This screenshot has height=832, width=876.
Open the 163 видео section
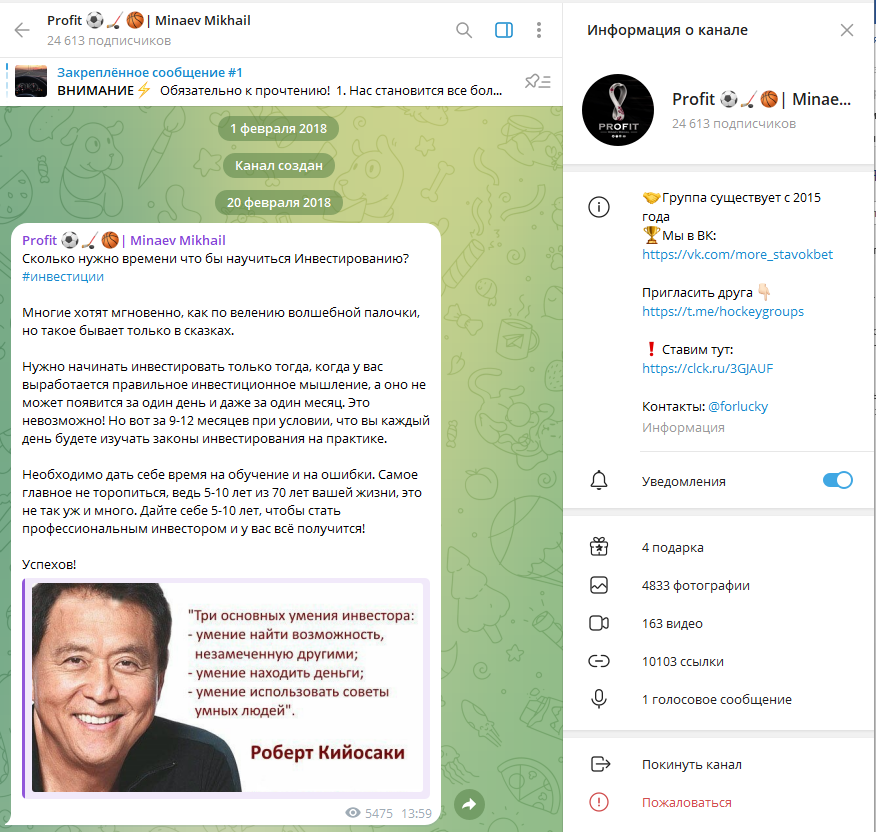(x=720, y=624)
